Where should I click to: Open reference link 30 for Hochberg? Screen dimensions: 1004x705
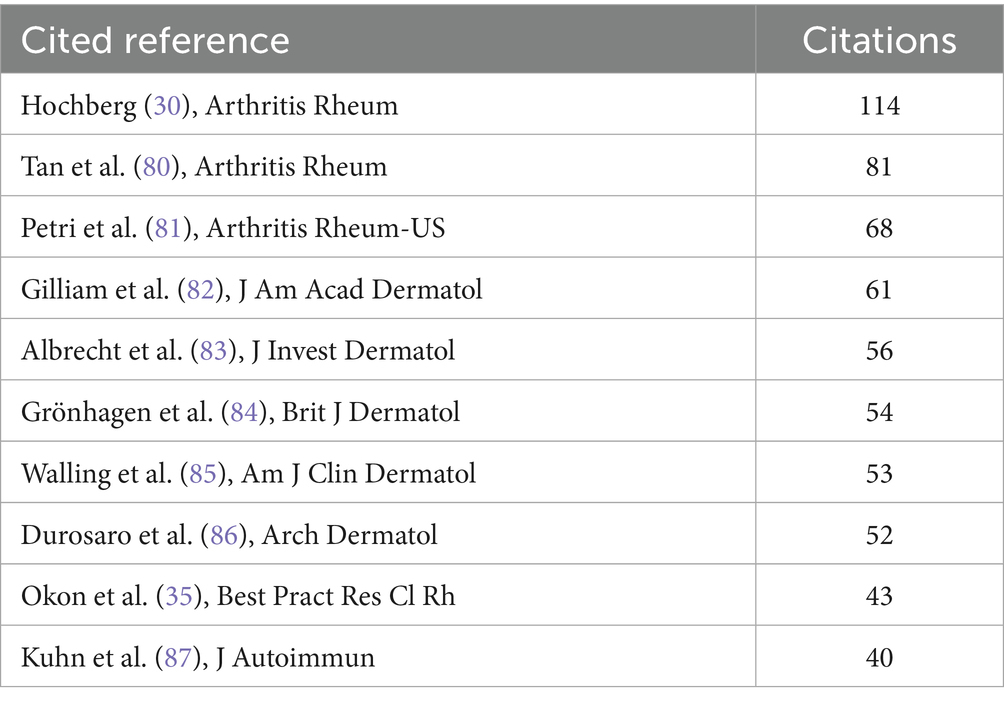[167, 105]
